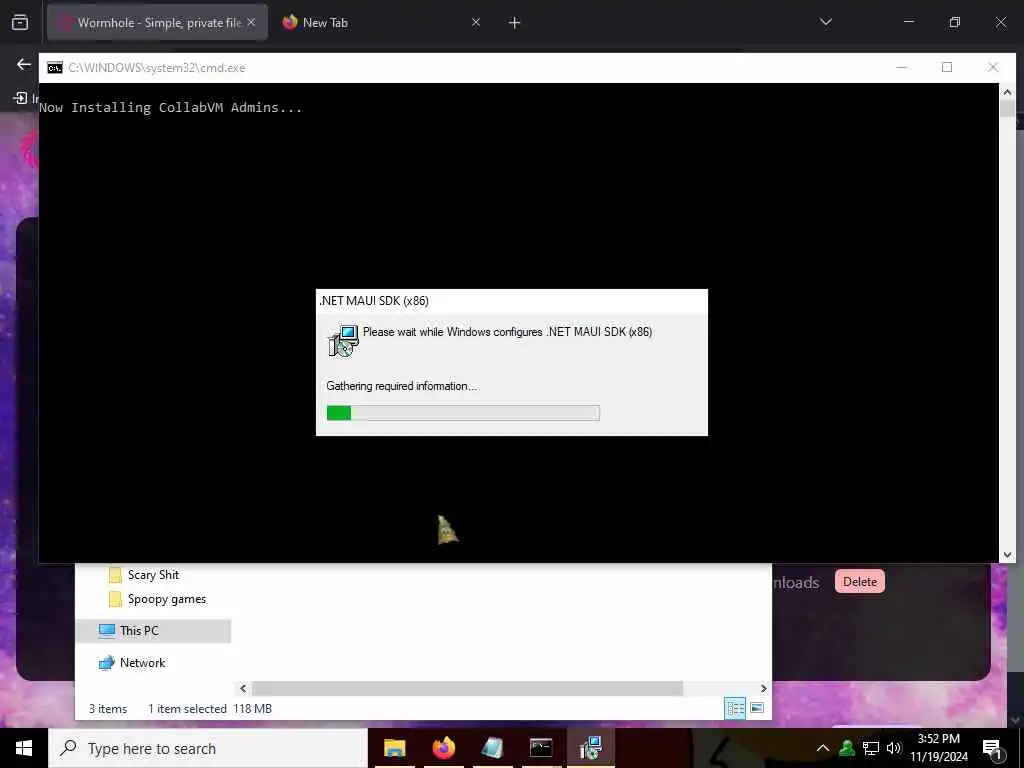
Task: Click the .NET MAUI SDK installer icon
Action: point(343,340)
